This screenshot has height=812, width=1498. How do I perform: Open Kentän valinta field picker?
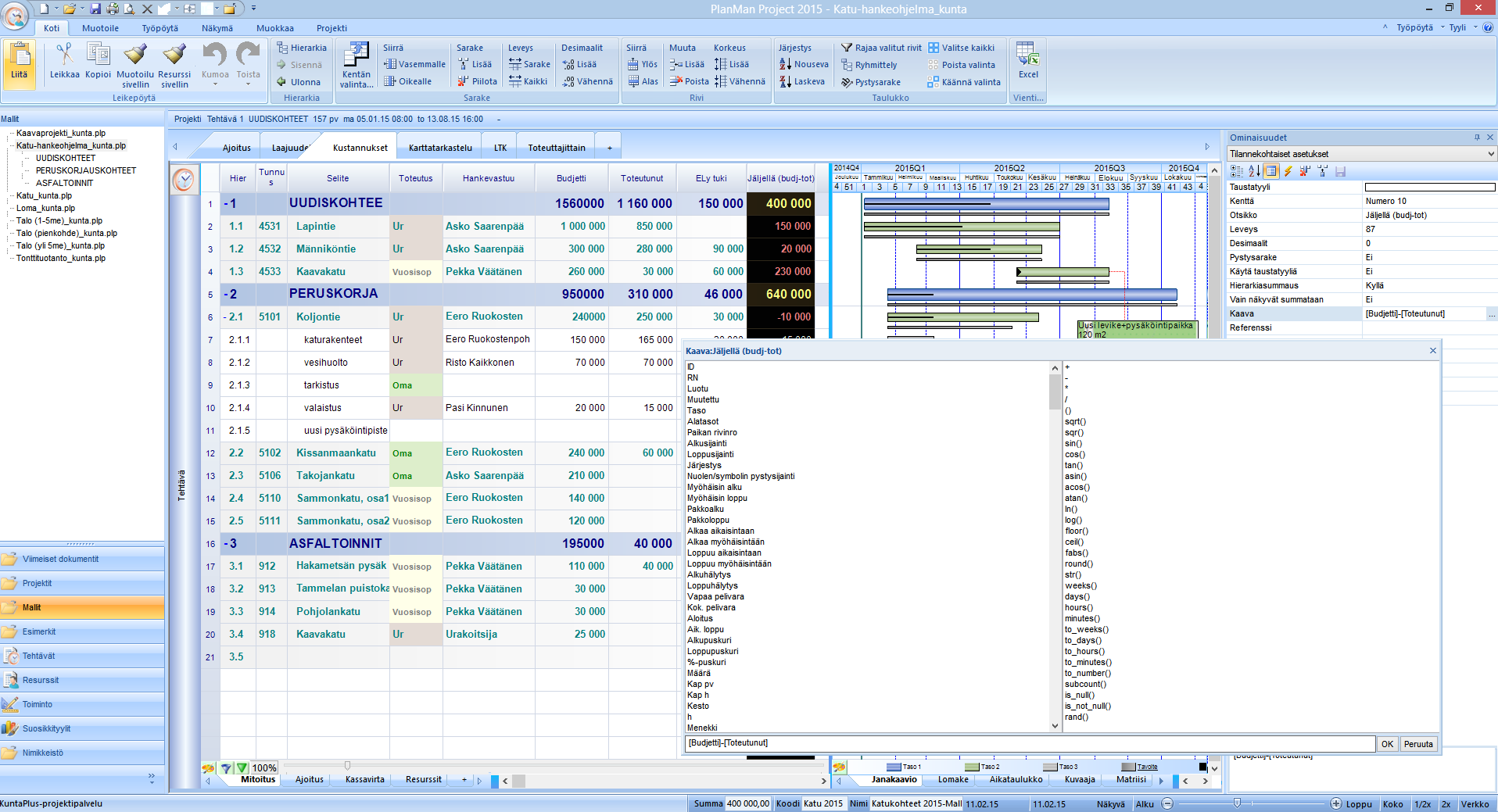357,64
